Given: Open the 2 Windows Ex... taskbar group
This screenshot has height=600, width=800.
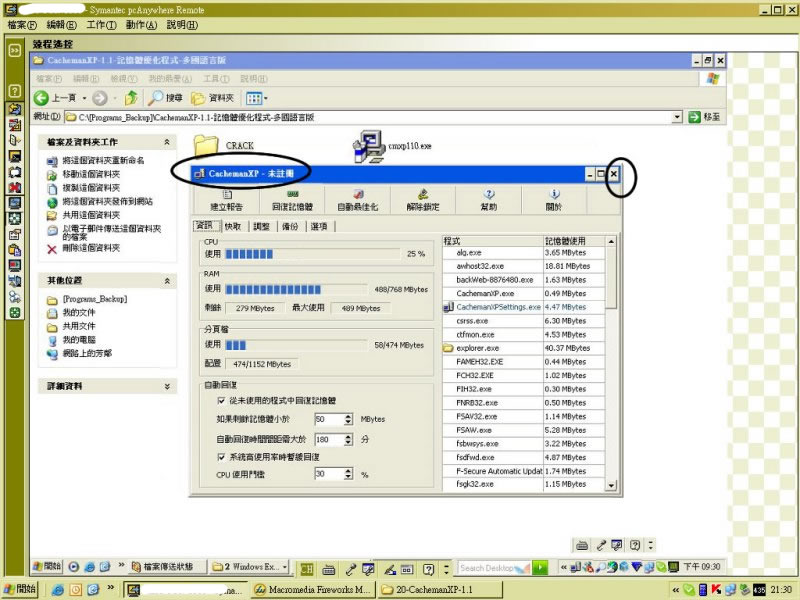Looking at the screenshot, I should point(249,566).
